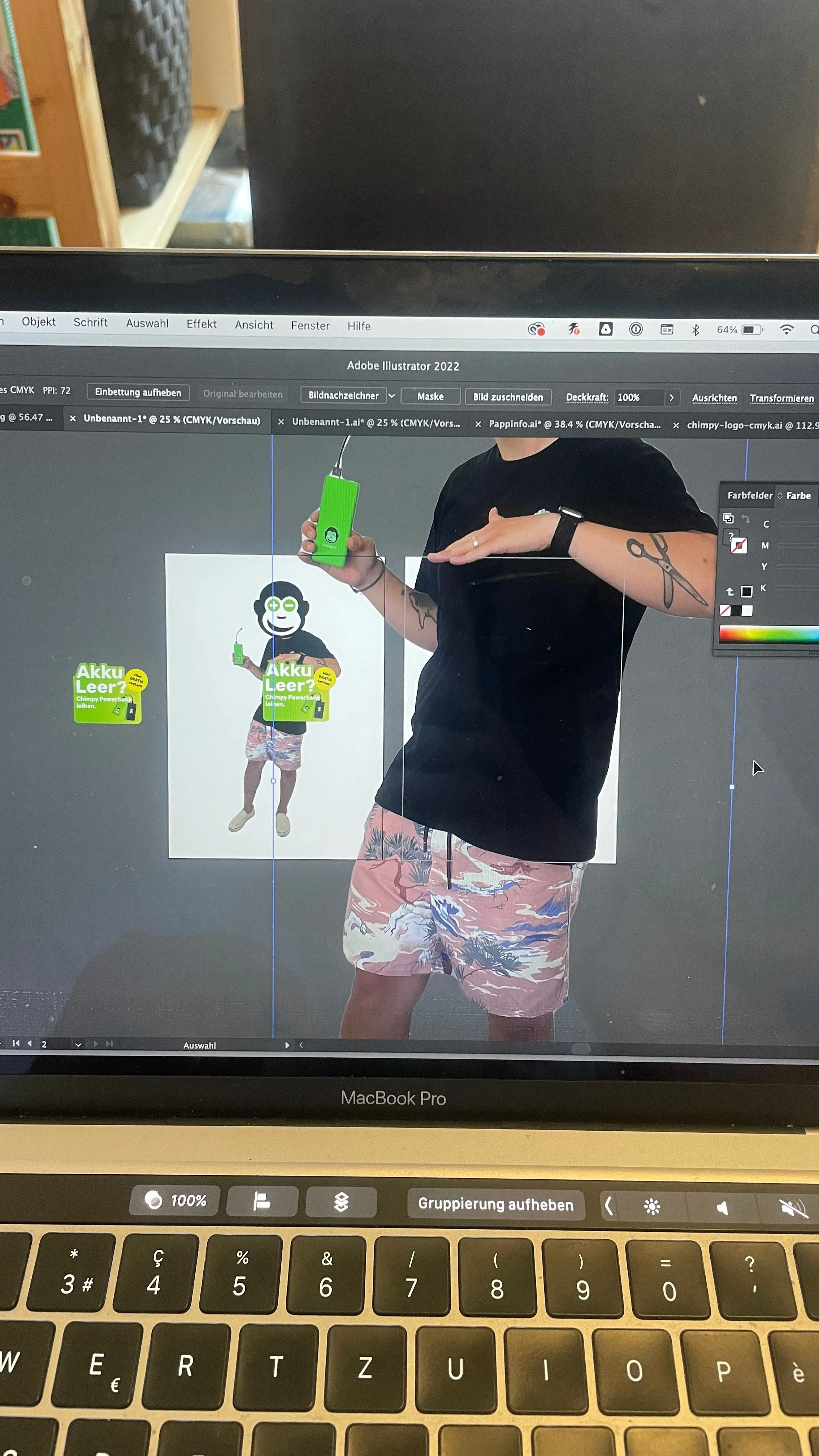The width and height of the screenshot is (819, 1456).
Task: Bring stroke box to front
Action: pos(739,546)
